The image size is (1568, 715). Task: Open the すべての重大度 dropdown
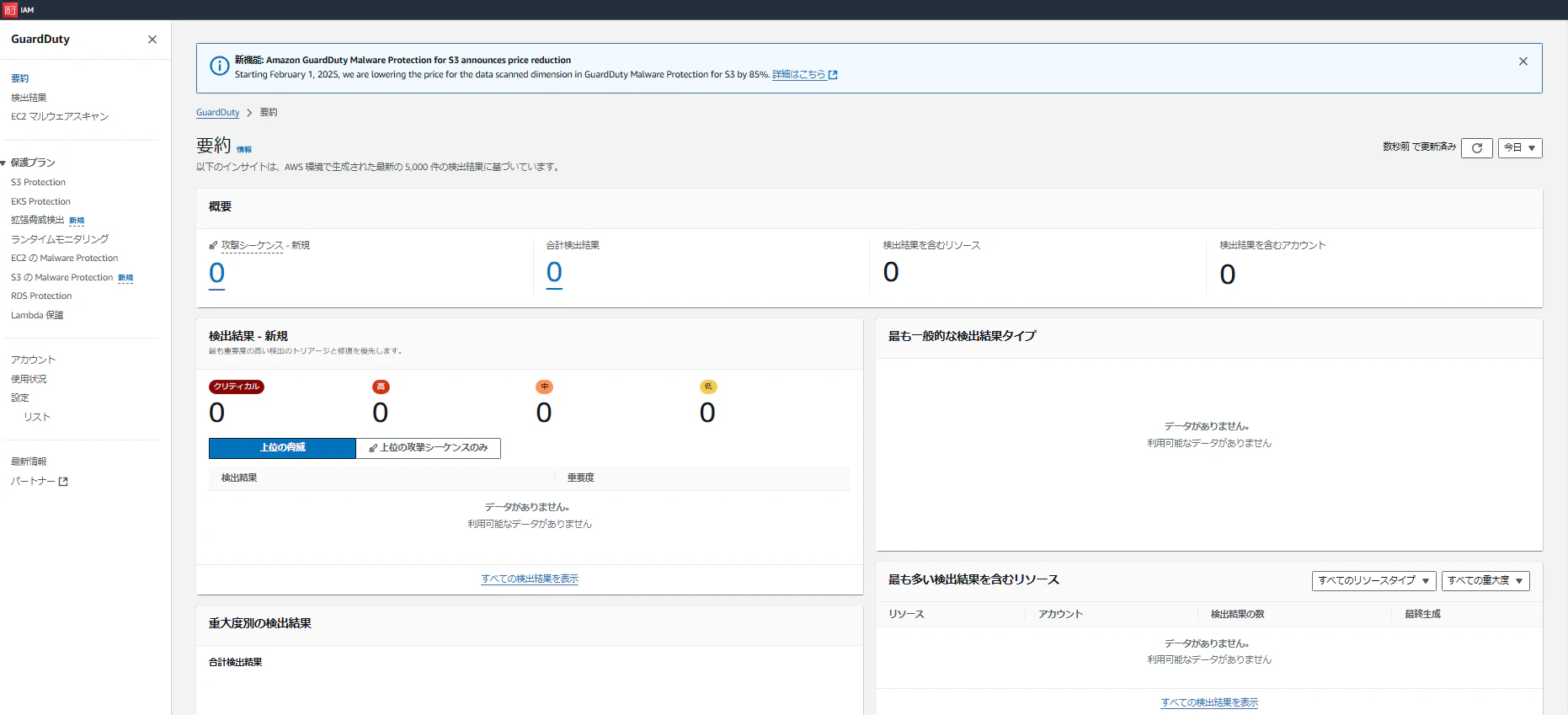[x=1485, y=580]
